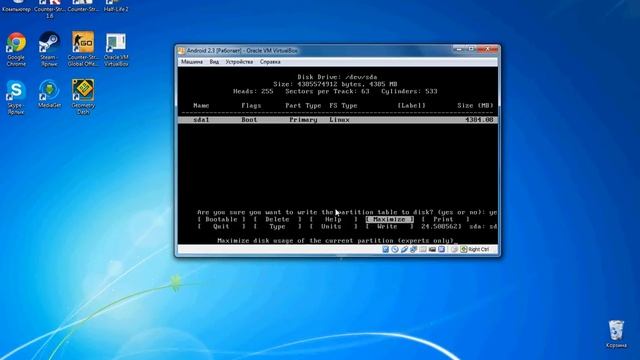Click the sda1 partition row
The width and height of the screenshot is (640, 360).
[338, 120]
